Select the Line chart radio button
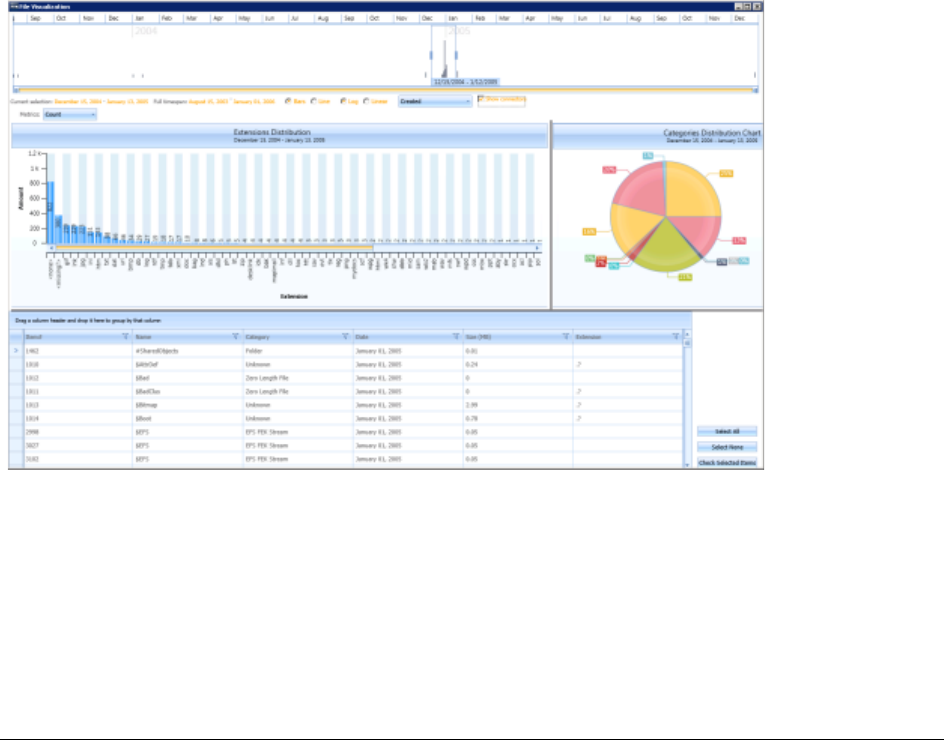Viewport: 944px width, 740px height. pos(314,101)
